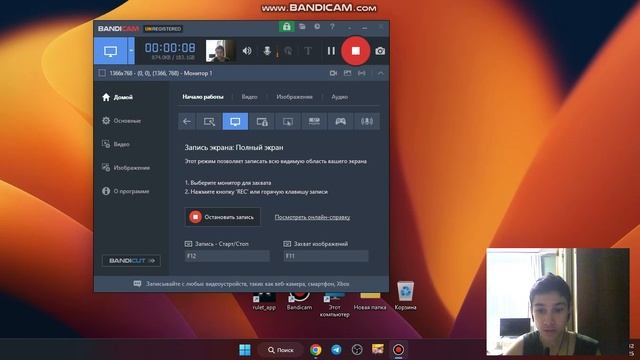Select the game recording gamepad icon
640x360 pixels.
(x=340, y=121)
